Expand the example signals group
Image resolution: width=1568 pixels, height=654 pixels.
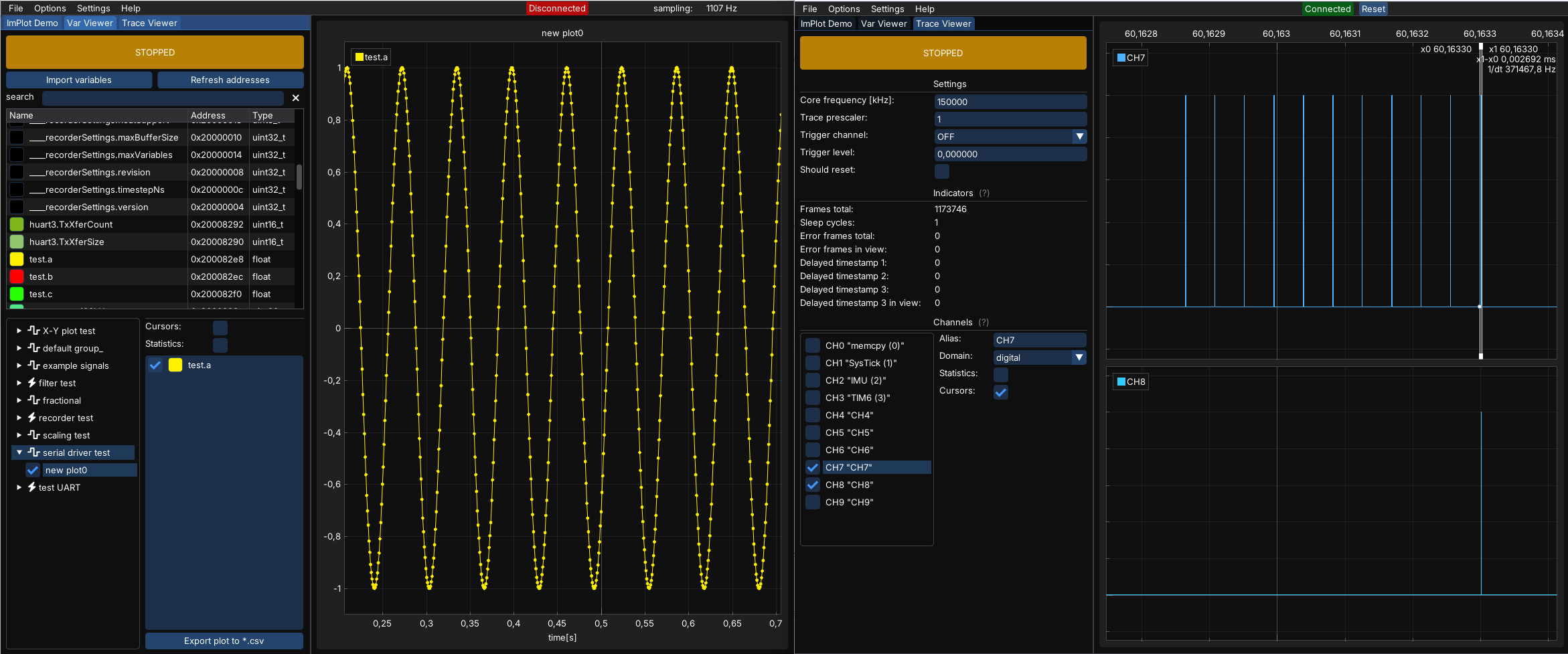[19, 365]
